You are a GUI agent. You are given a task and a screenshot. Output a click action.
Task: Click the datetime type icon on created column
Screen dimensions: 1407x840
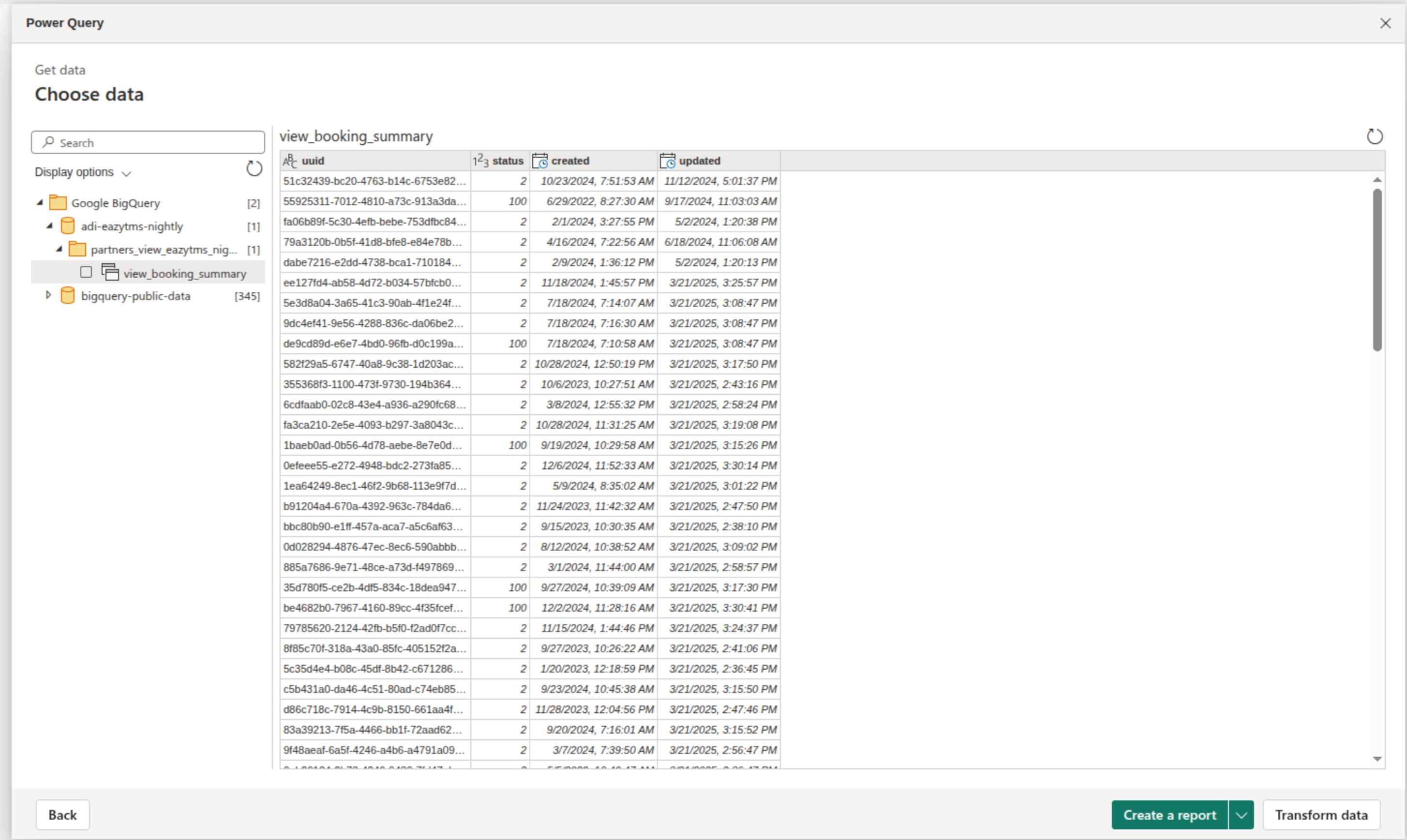(x=540, y=161)
